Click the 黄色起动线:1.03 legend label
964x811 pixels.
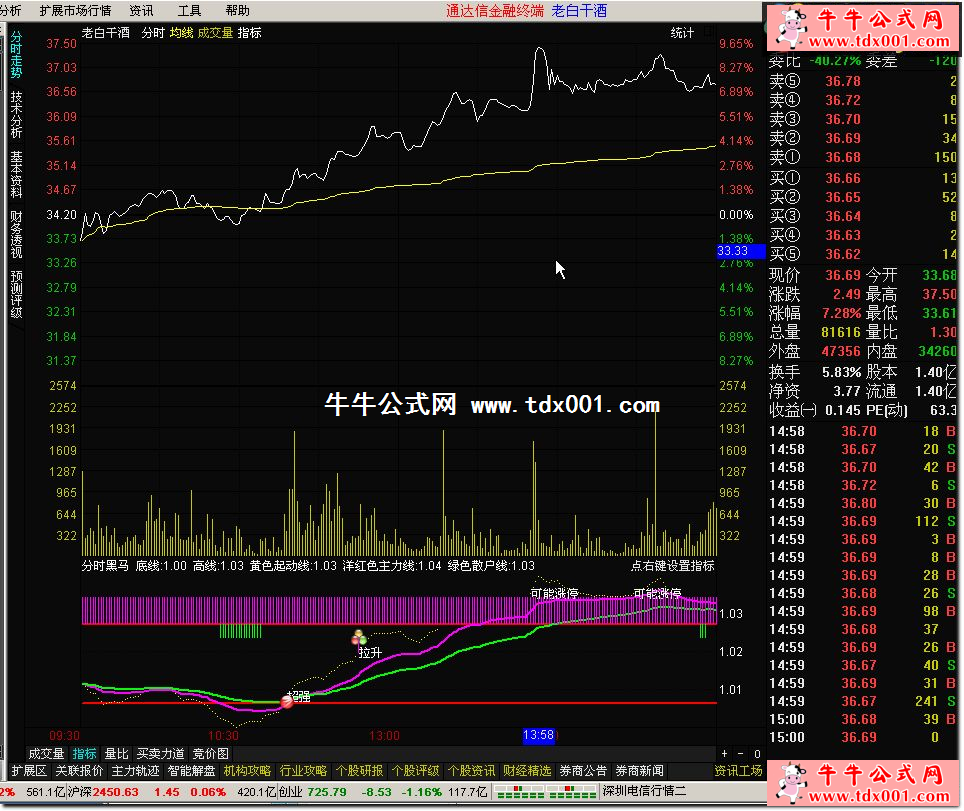coord(293,566)
